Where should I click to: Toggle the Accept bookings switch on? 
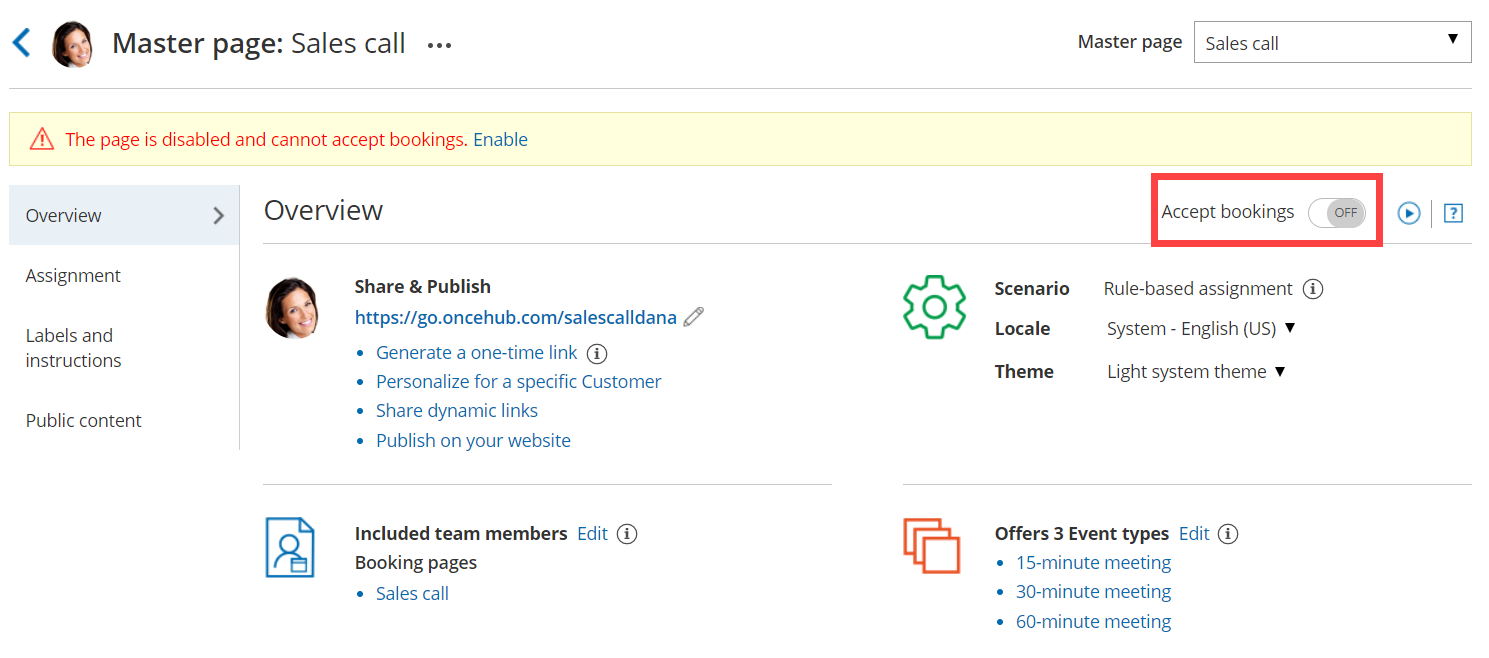pos(1337,213)
